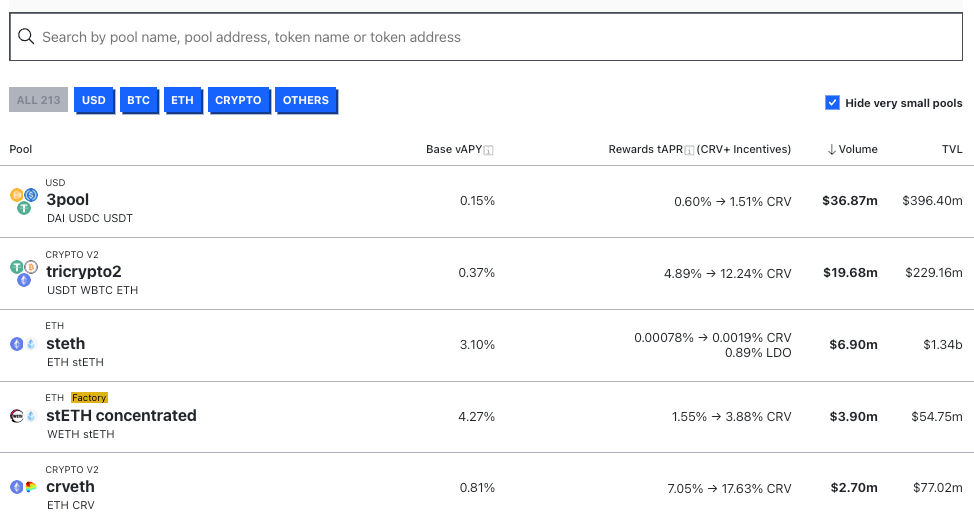Click stETH concentrated base vAPY 4.27%

(x=476, y=417)
